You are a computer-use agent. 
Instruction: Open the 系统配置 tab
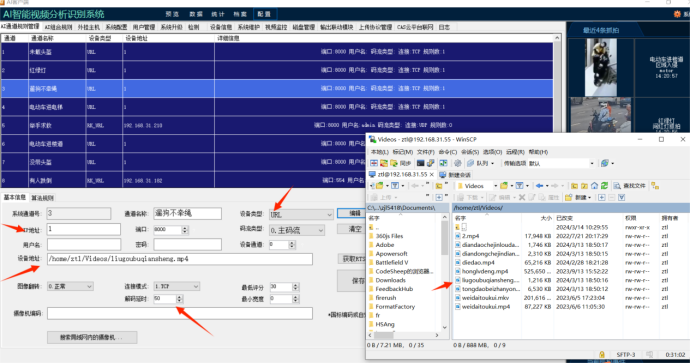pyautogui.click(x=116, y=27)
